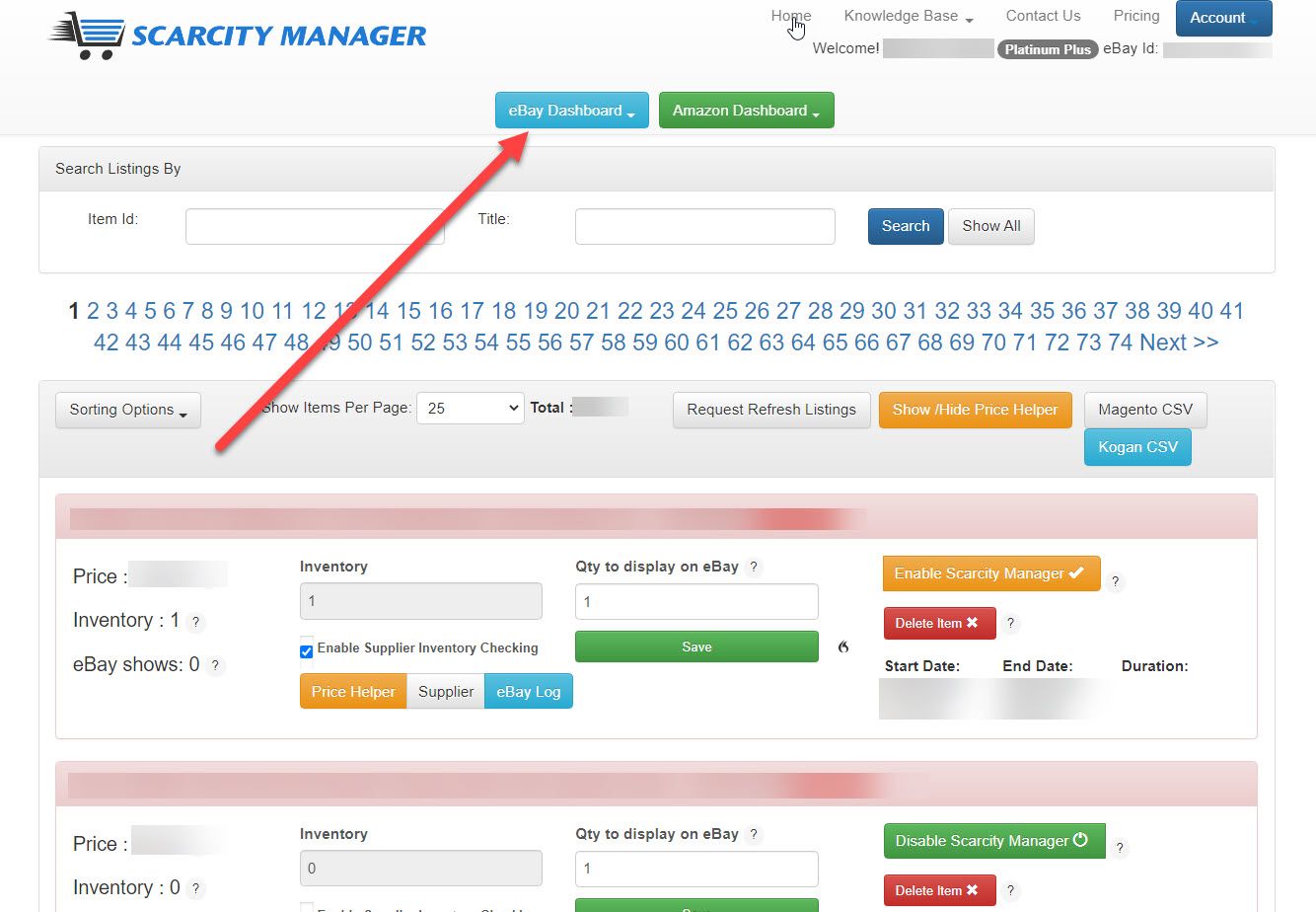Go to the Home nav link

pos(791,16)
